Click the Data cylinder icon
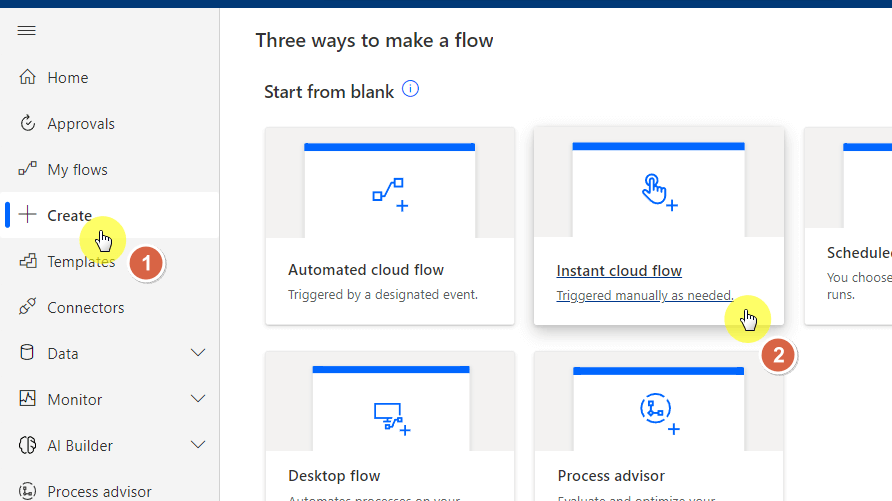This screenshot has width=892, height=501. click(27, 353)
